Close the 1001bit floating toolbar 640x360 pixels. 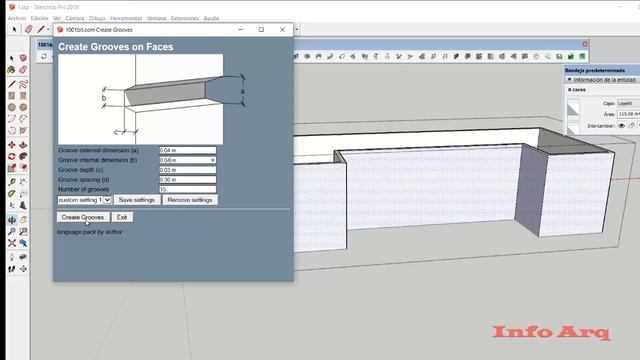tap(585, 44)
